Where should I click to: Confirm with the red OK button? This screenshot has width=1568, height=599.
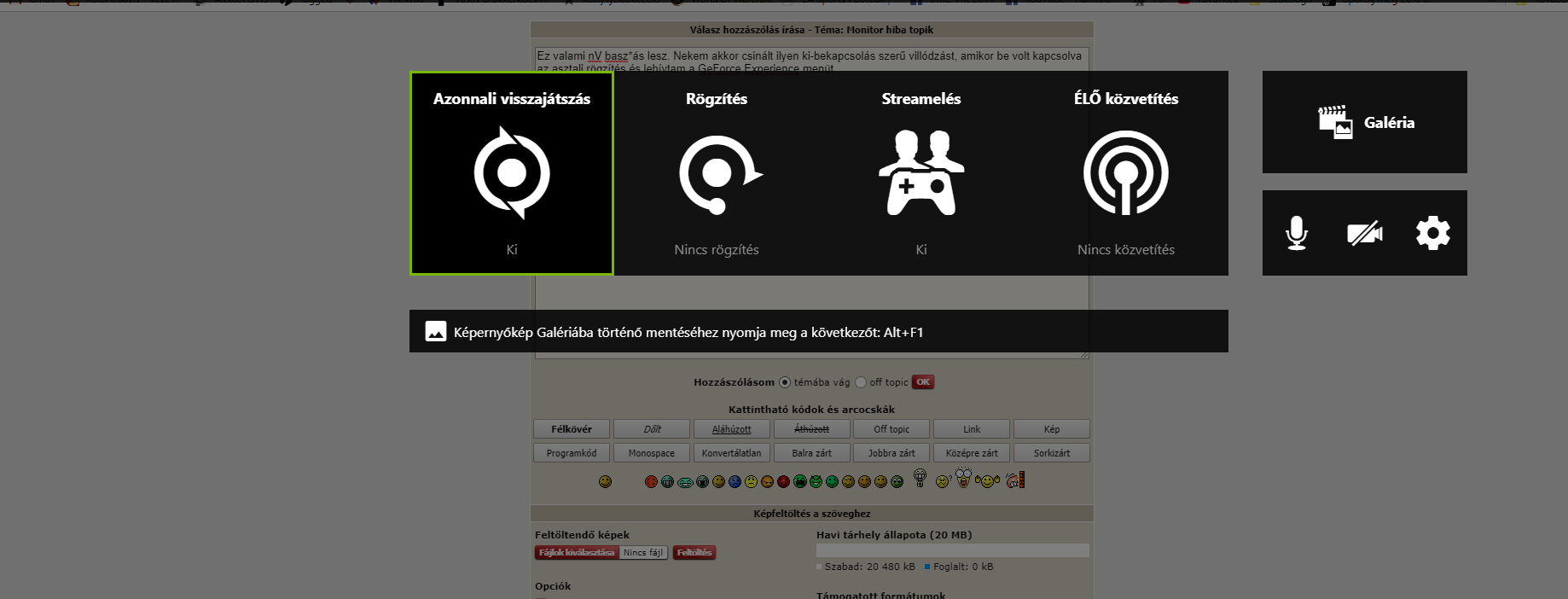coord(923,382)
